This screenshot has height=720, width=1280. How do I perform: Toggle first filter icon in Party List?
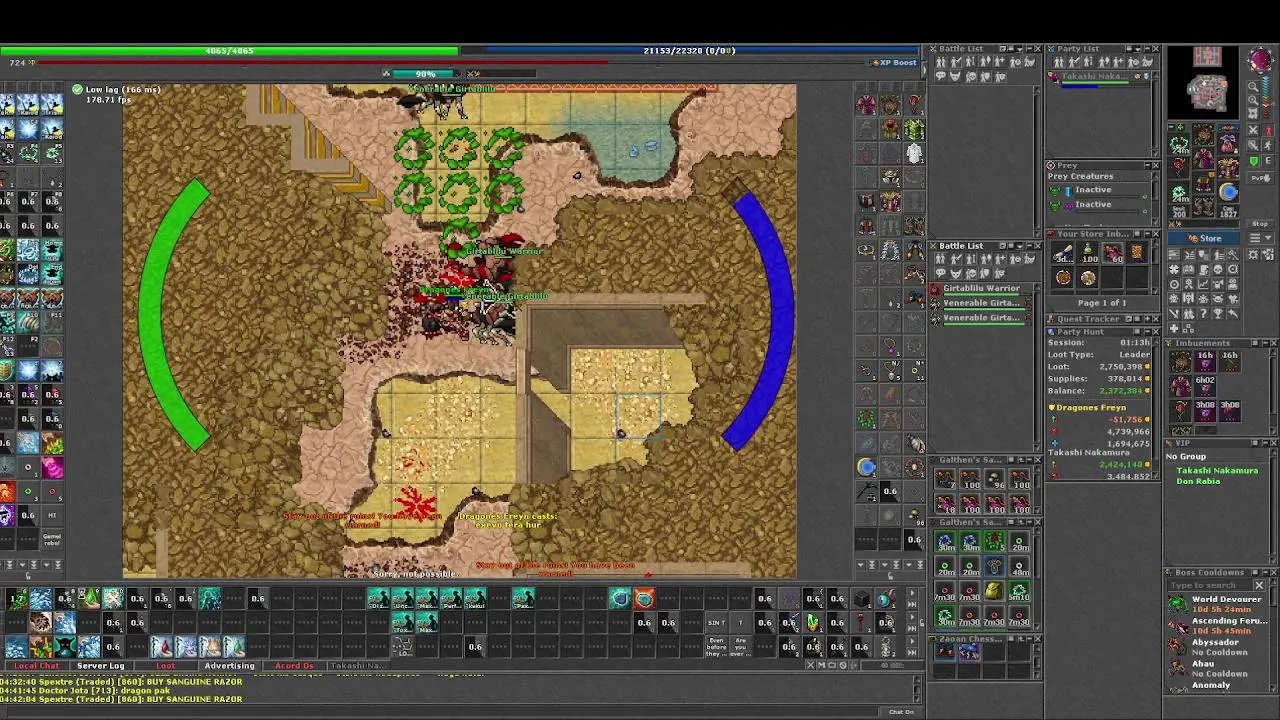(1059, 62)
